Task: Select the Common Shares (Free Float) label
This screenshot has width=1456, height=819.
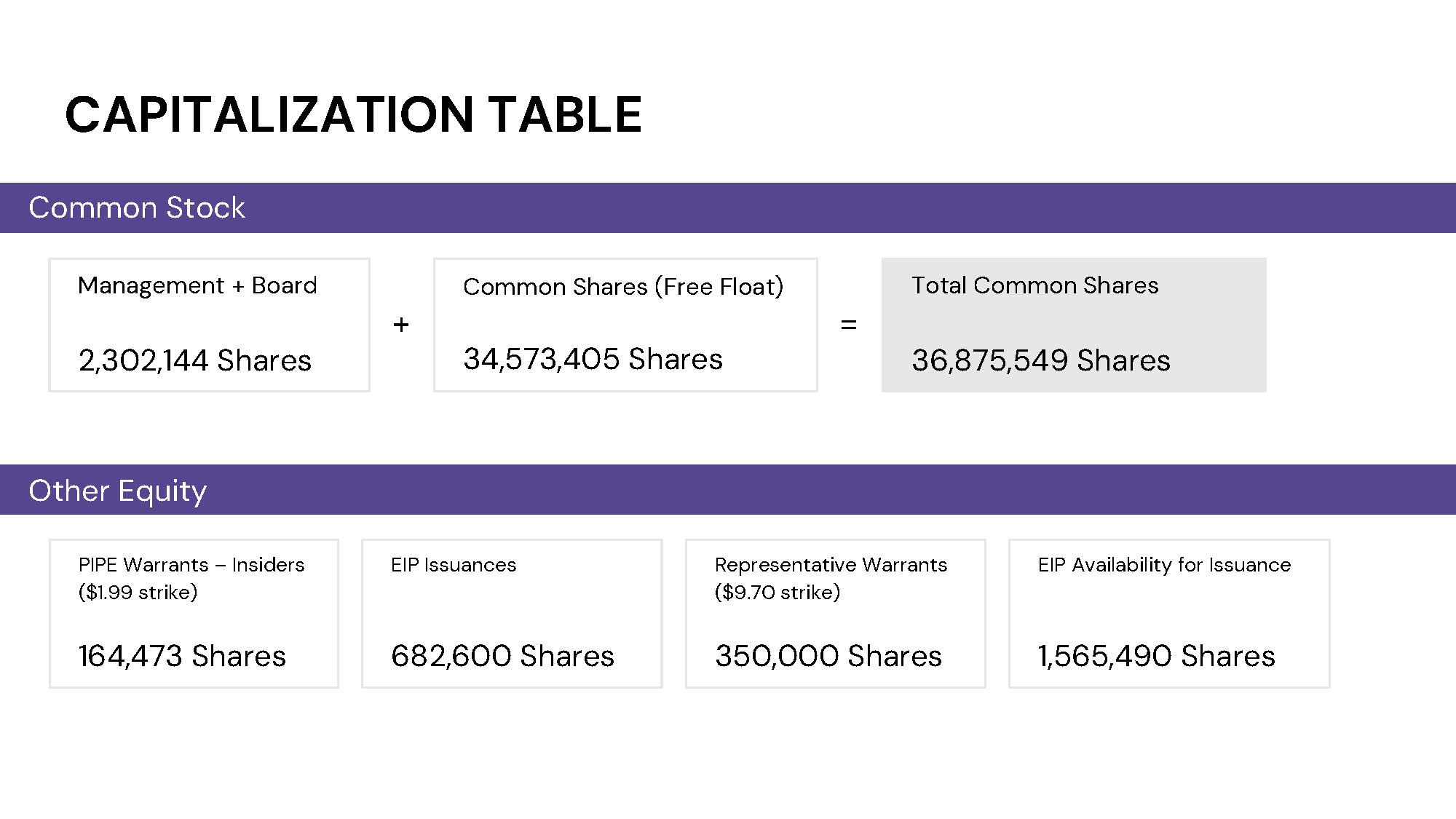Action: (623, 287)
